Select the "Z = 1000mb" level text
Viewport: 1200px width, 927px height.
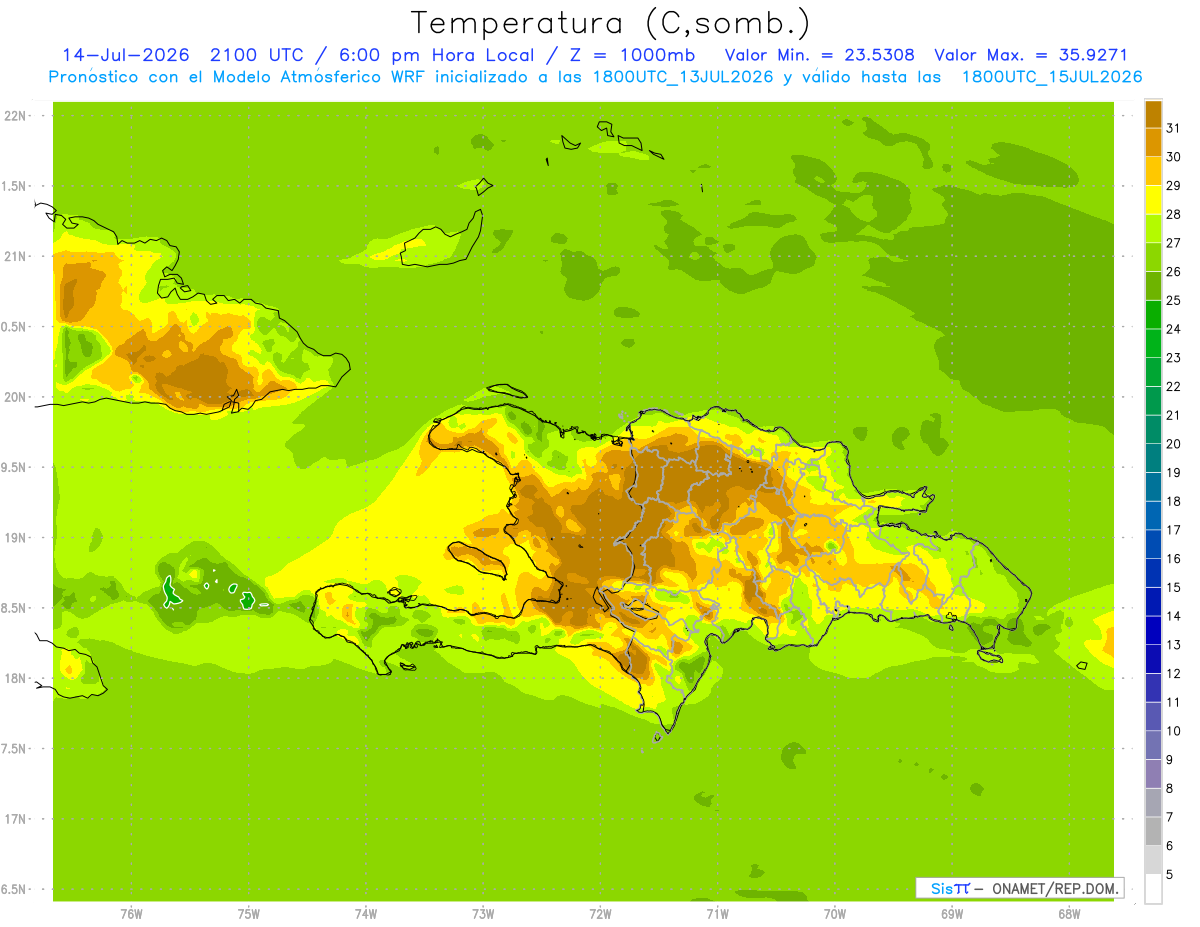point(630,55)
